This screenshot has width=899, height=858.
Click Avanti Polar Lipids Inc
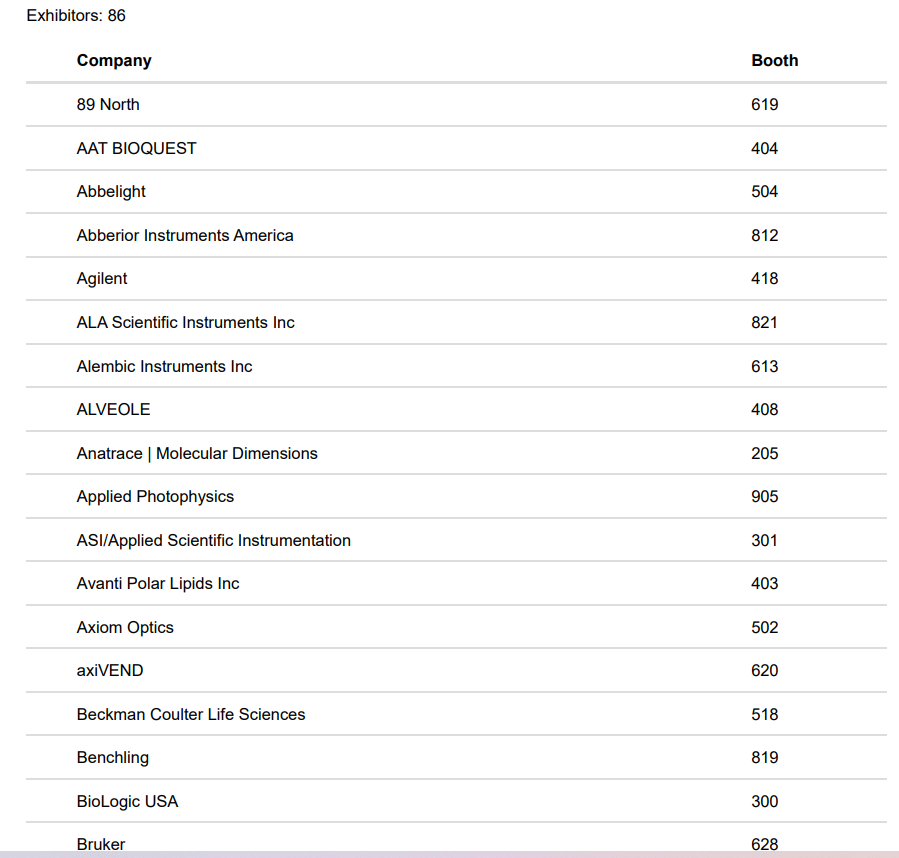pos(158,584)
